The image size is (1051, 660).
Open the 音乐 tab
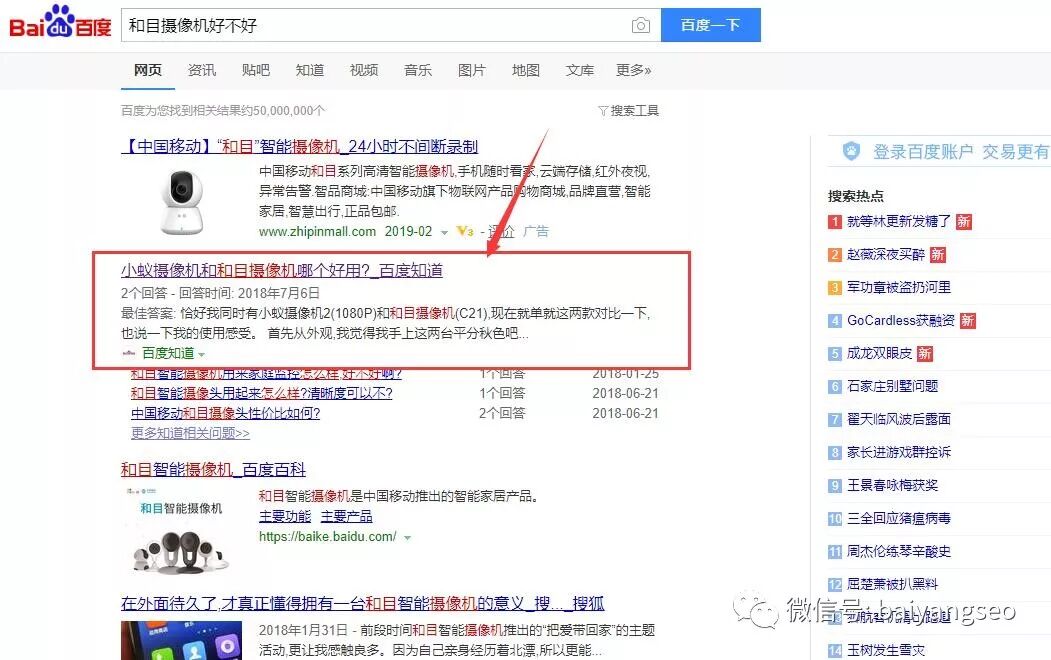[x=418, y=70]
